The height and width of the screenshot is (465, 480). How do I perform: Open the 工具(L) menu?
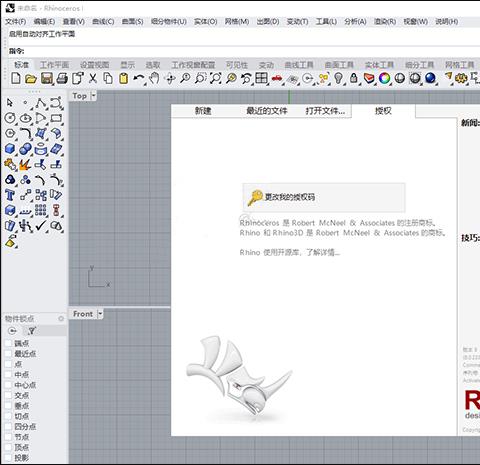(x=326, y=22)
